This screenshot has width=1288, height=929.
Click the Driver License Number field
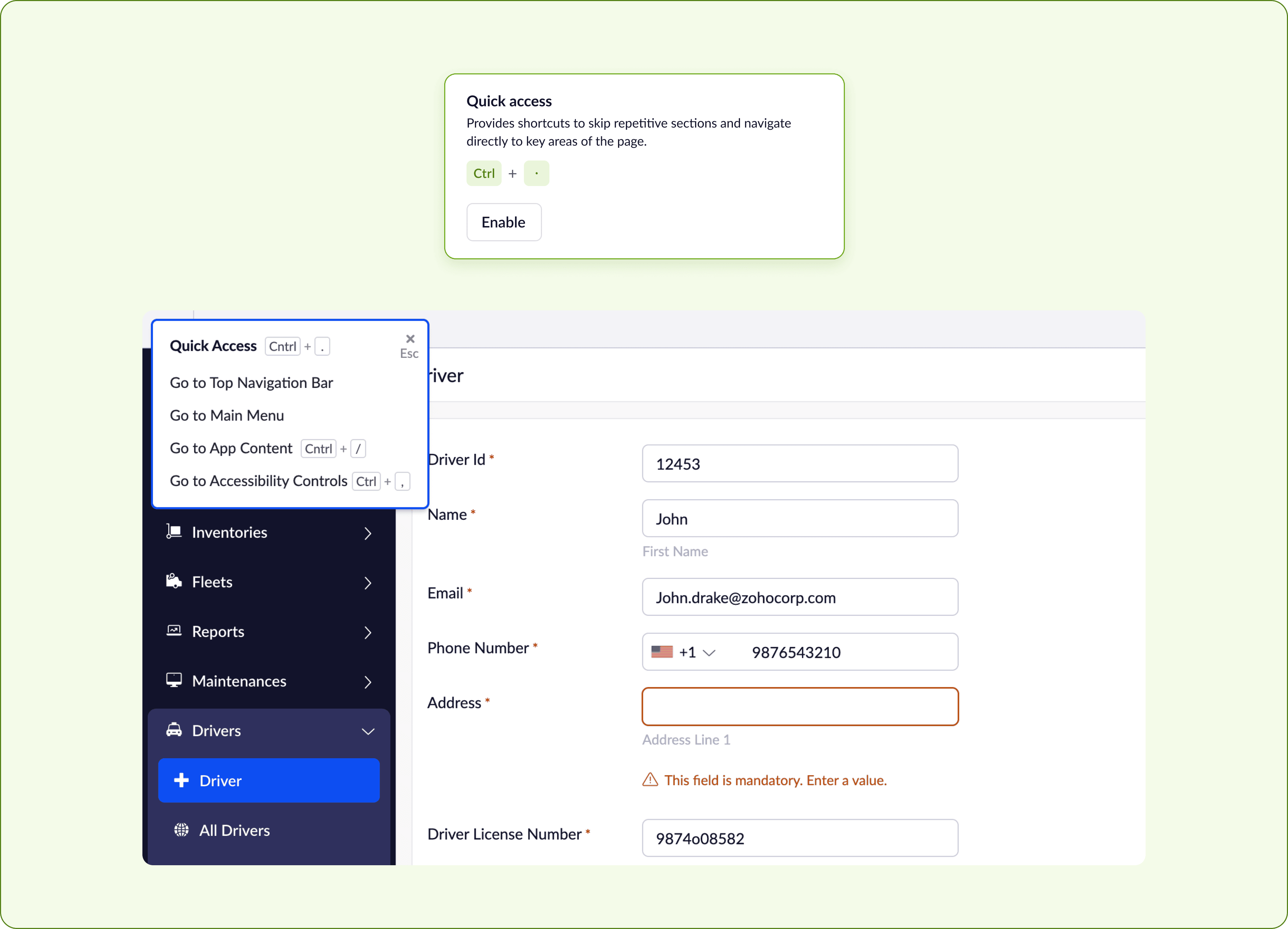800,838
